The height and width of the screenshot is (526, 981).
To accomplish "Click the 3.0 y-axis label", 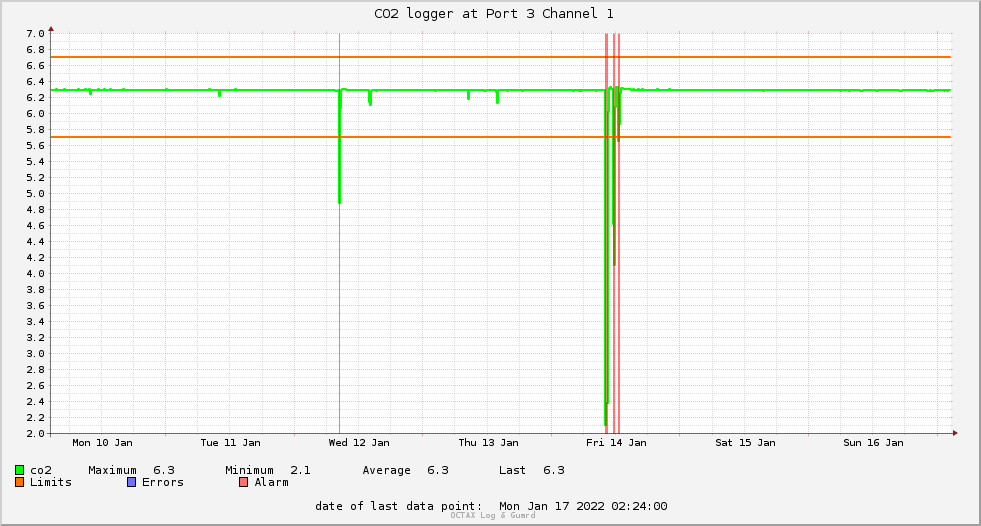I will (x=35, y=353).
